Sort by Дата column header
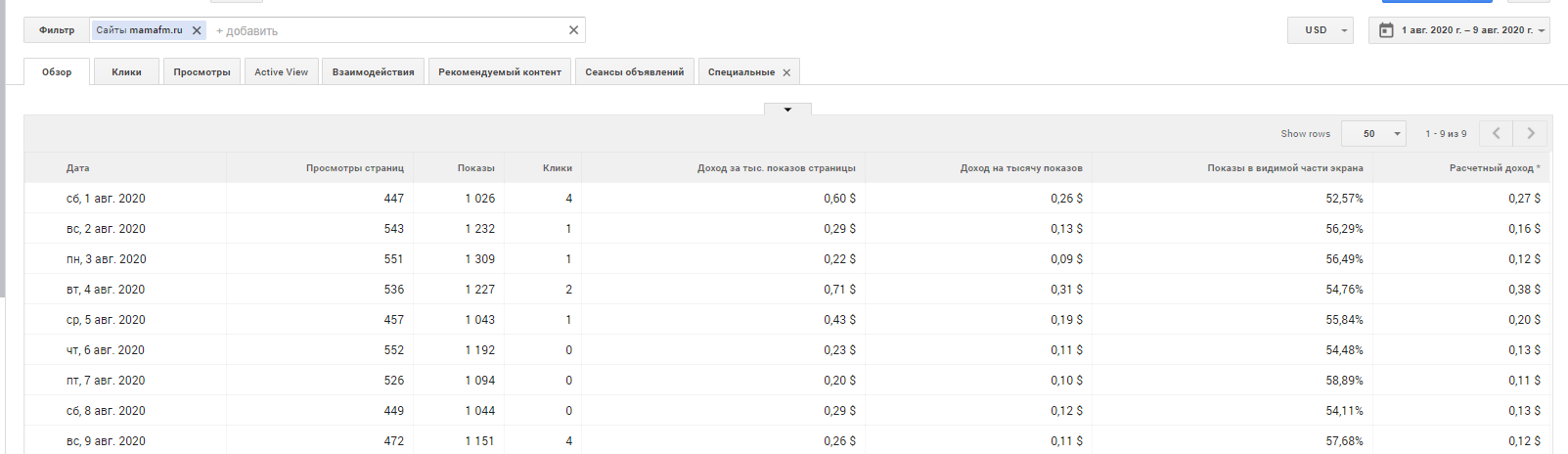1568x454 pixels. coord(78,168)
